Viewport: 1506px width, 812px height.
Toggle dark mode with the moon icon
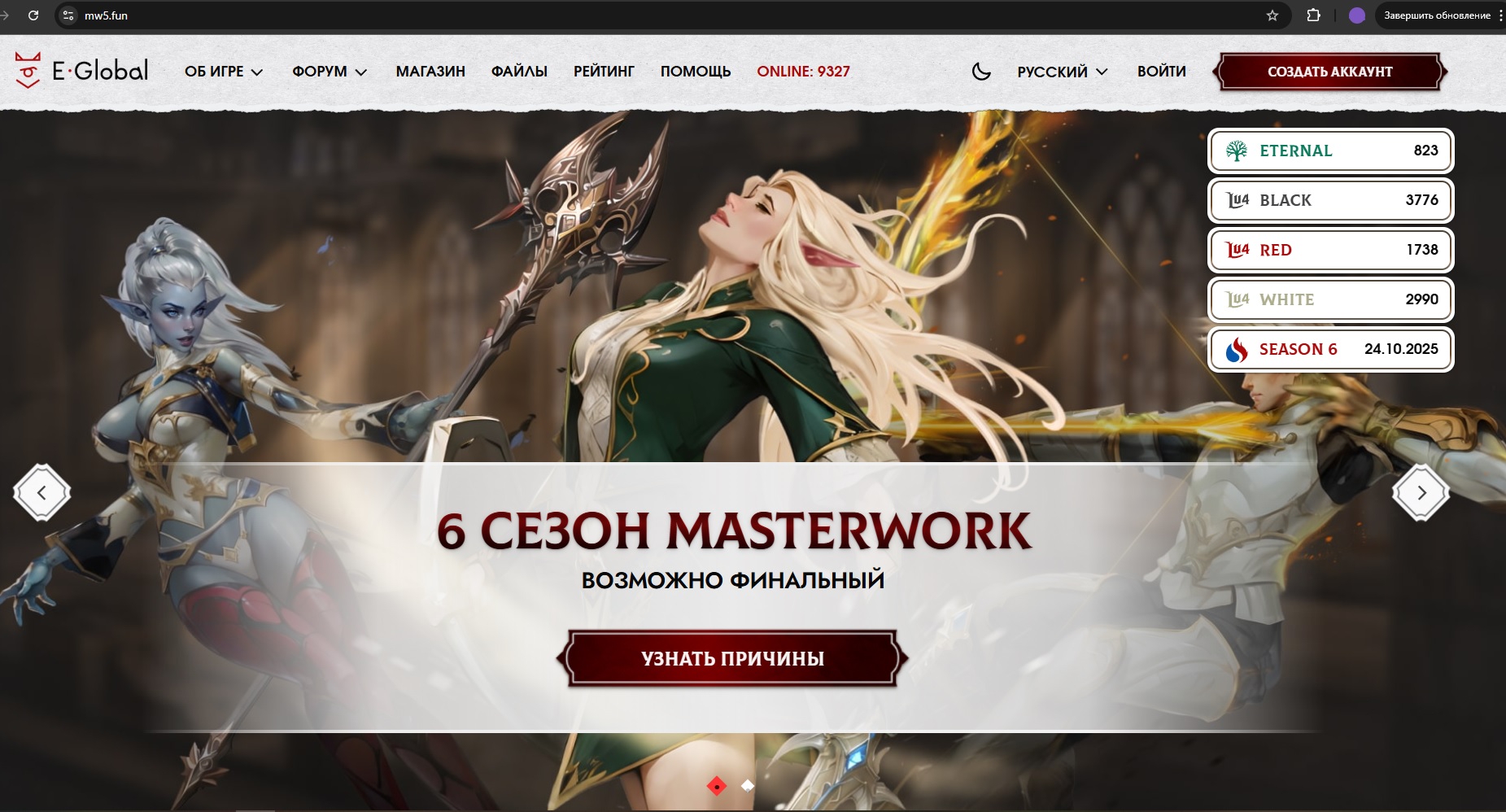click(x=981, y=72)
